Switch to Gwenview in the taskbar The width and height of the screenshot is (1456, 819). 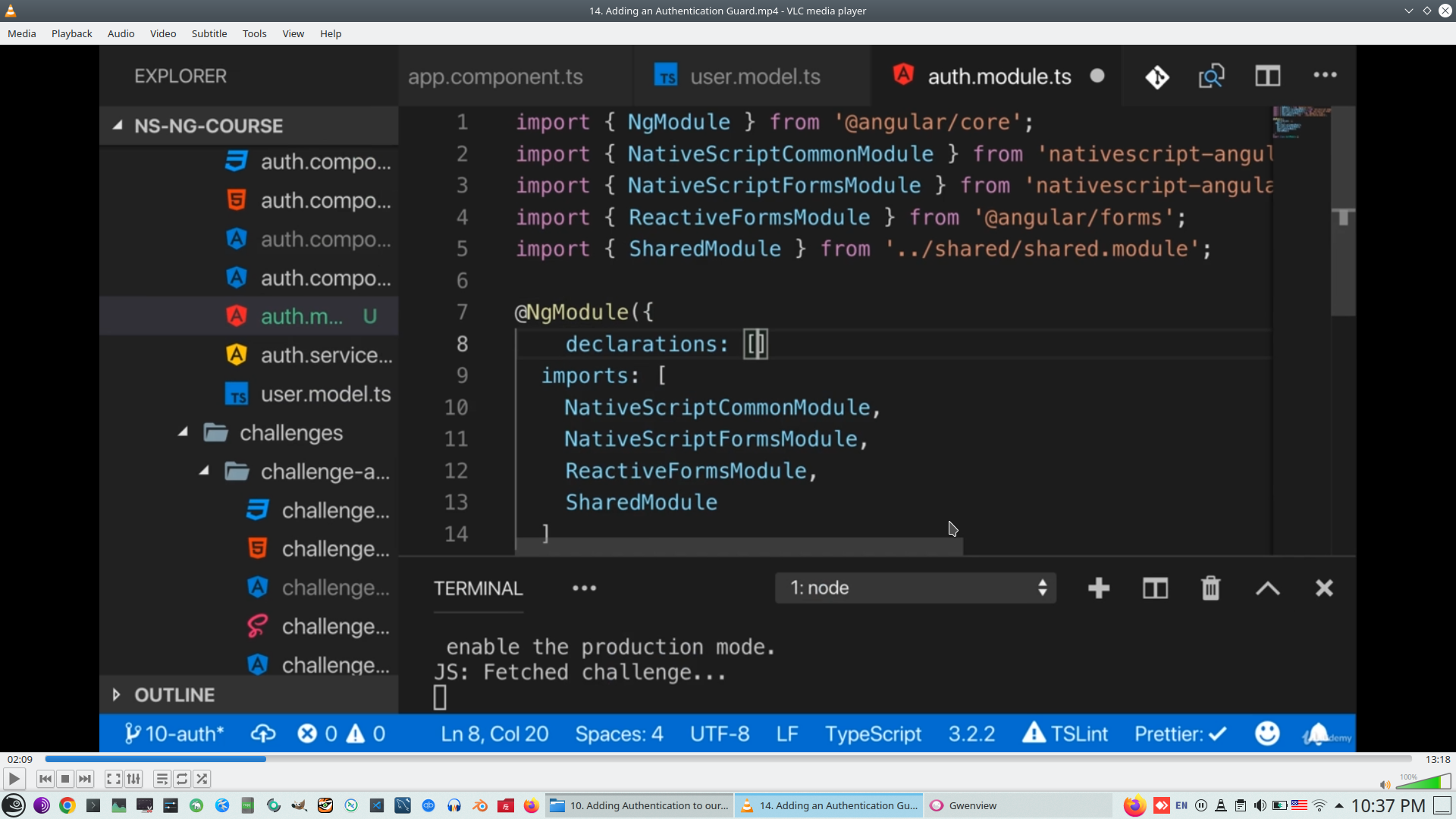(972, 805)
